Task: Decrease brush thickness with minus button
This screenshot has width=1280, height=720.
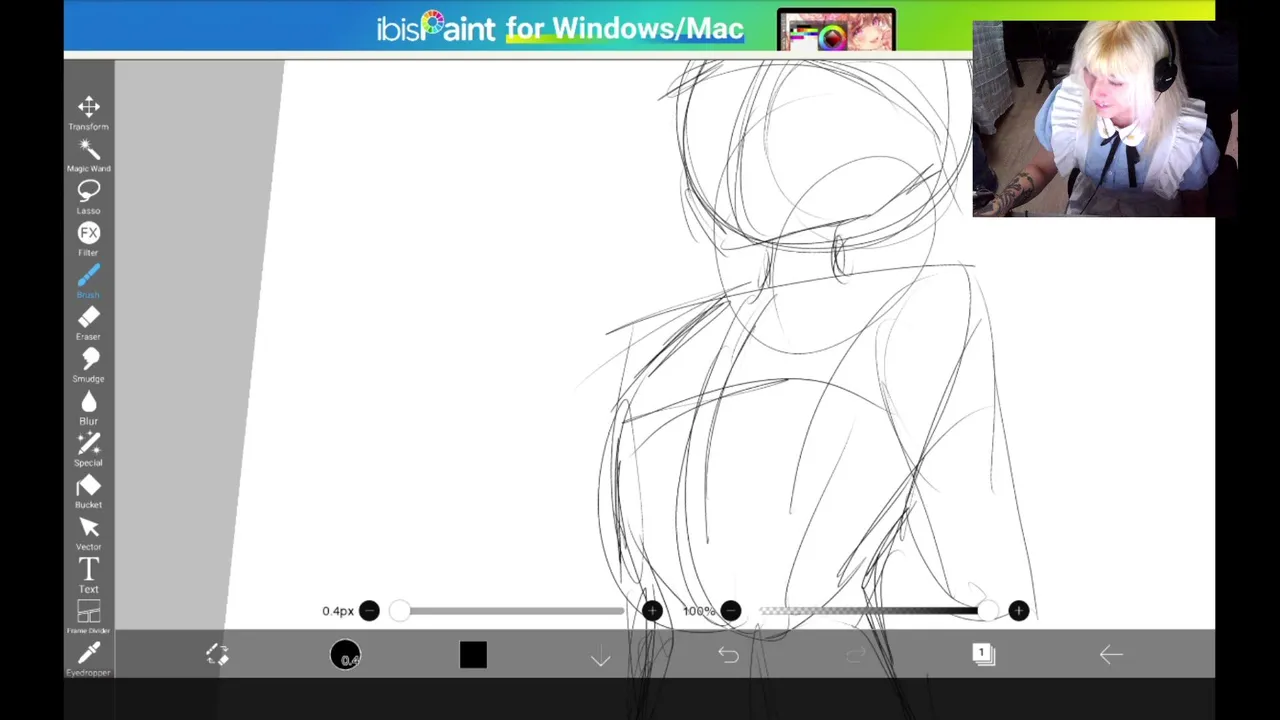Action: coord(369,611)
